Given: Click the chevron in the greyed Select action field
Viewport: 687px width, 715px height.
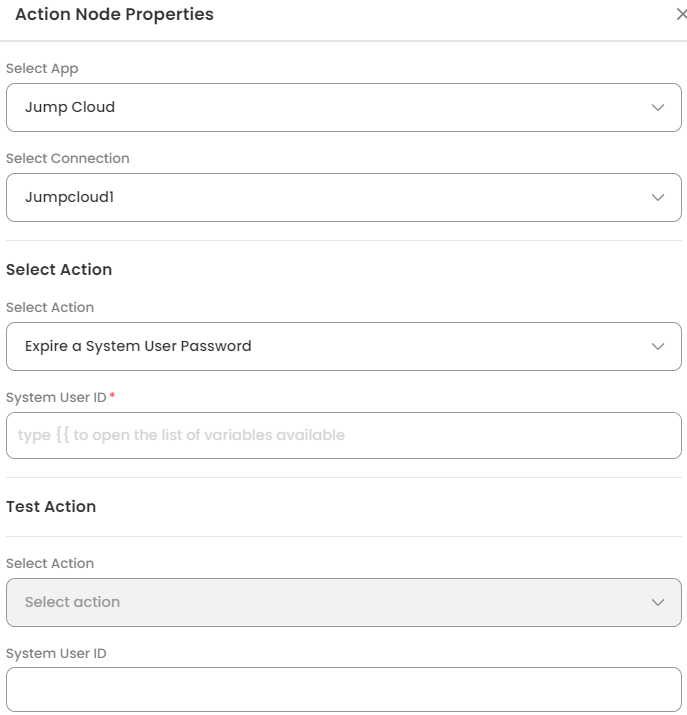Looking at the screenshot, I should point(657,602).
